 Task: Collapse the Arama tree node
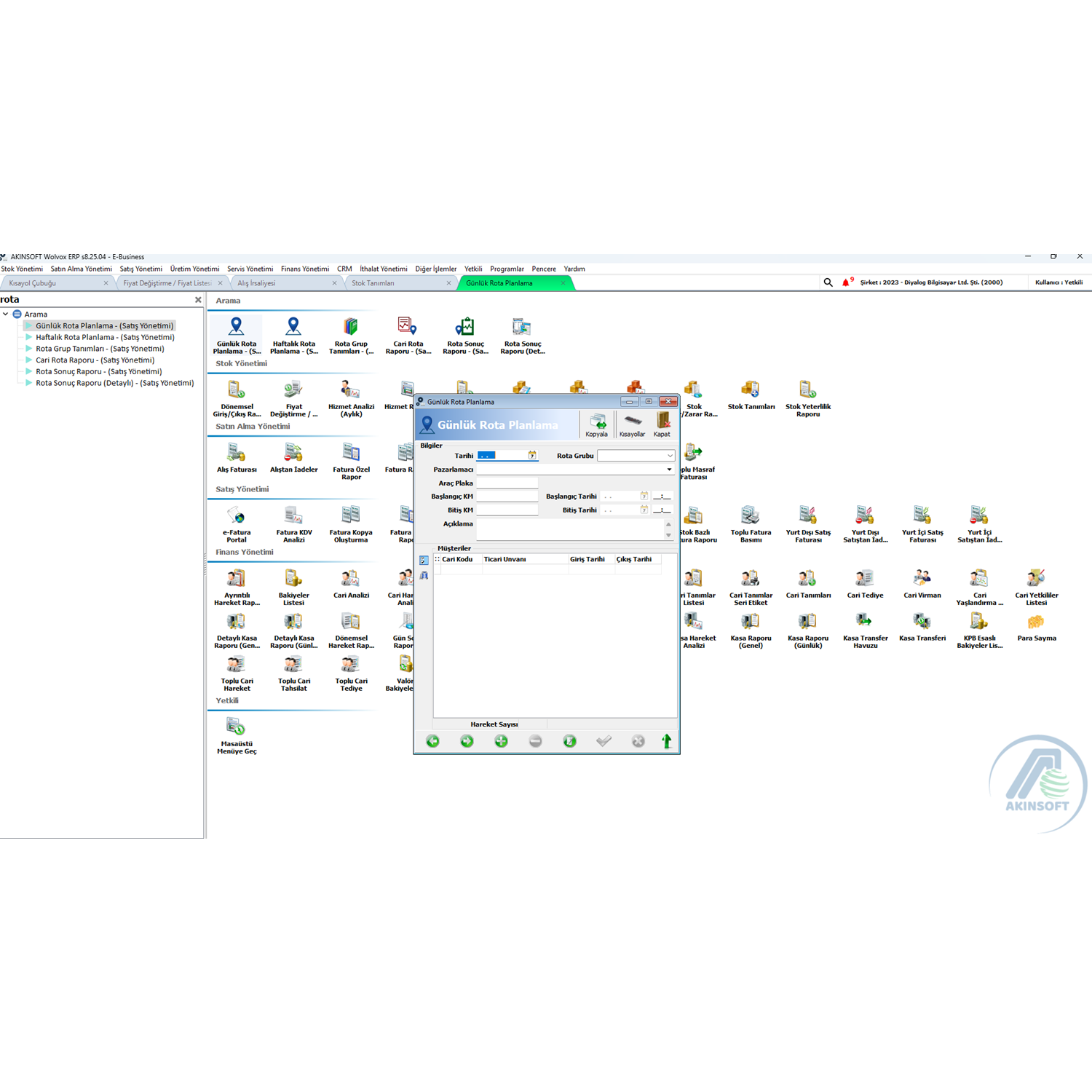point(6,314)
